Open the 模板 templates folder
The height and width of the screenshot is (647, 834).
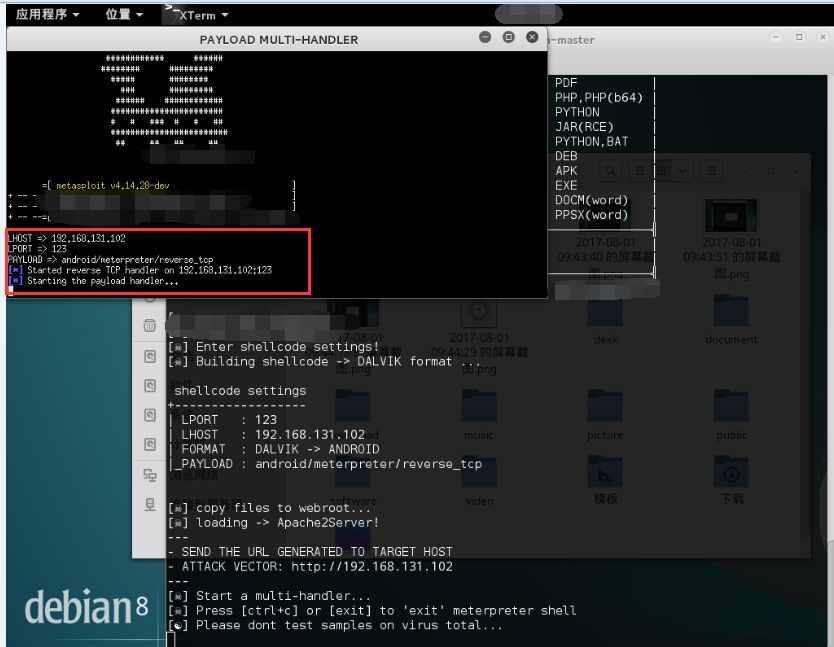point(605,480)
